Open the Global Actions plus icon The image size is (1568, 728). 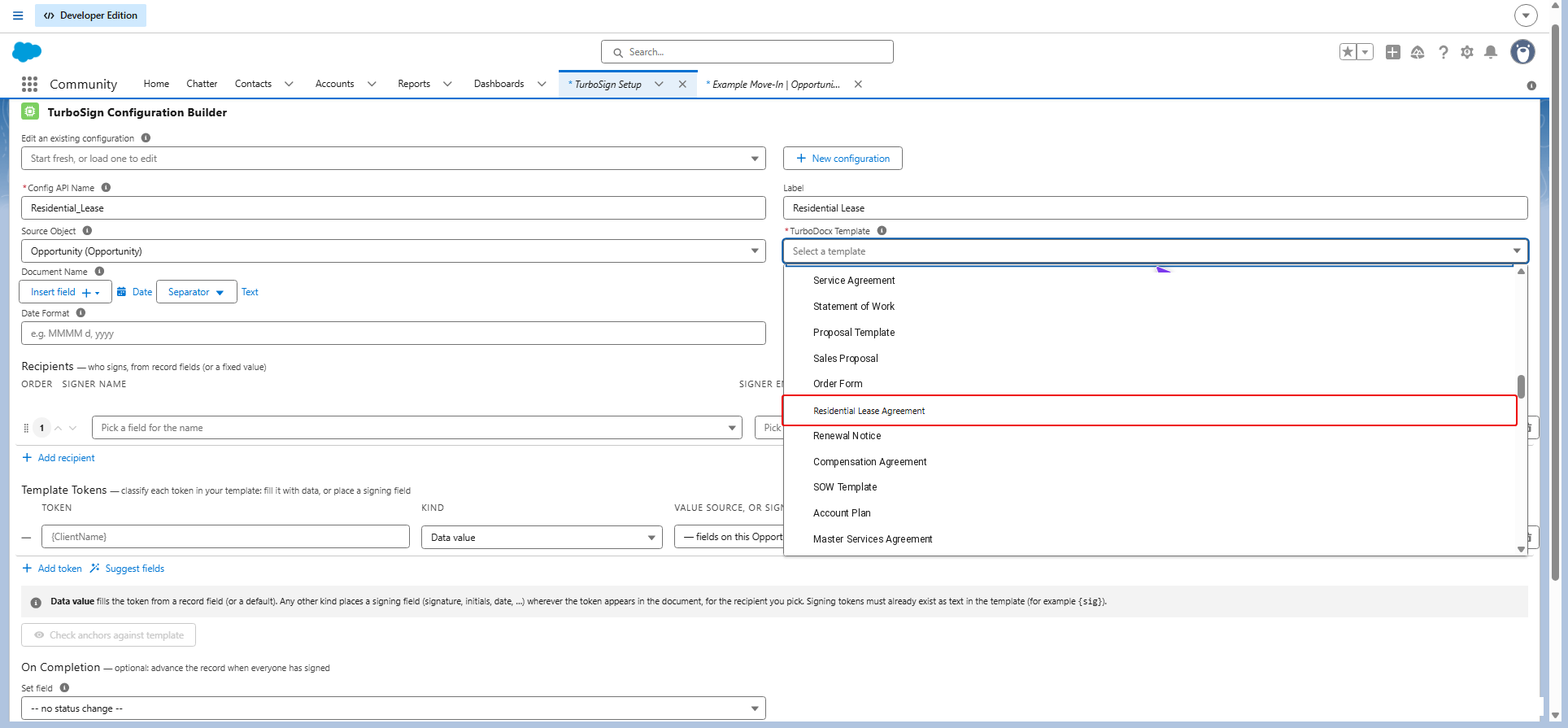click(x=1393, y=52)
